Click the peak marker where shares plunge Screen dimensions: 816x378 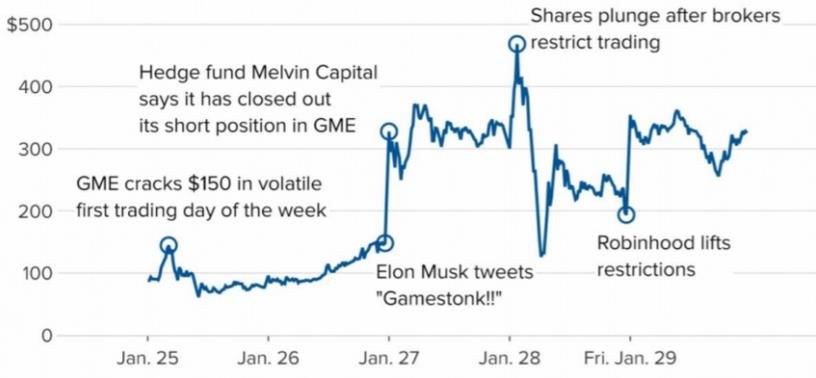point(516,44)
